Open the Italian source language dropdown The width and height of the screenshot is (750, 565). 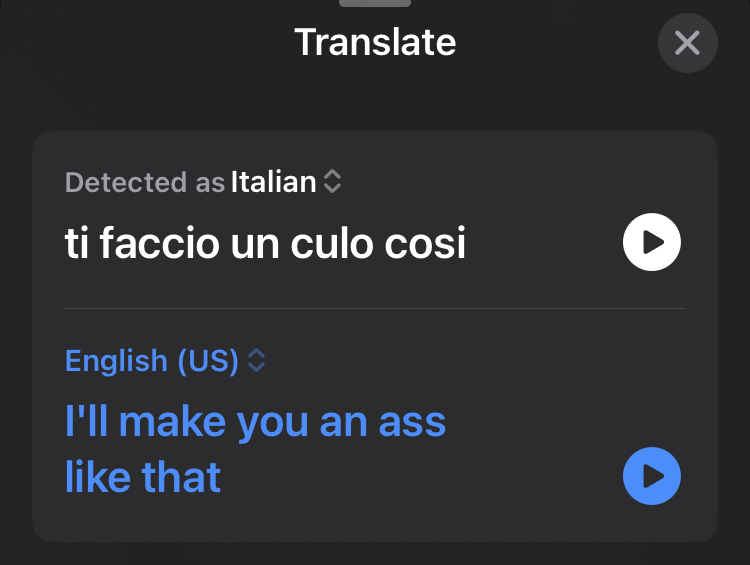[274, 182]
